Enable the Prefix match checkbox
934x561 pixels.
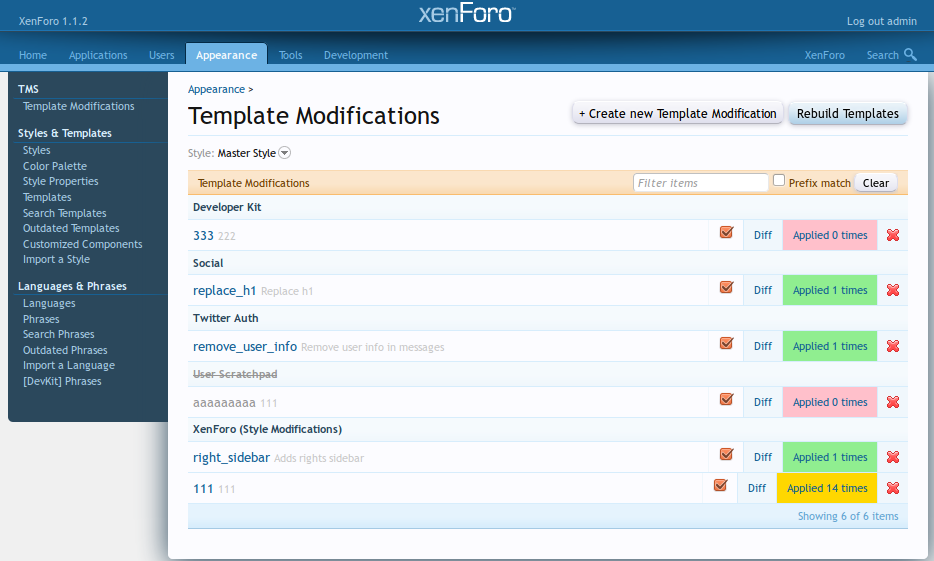click(779, 181)
